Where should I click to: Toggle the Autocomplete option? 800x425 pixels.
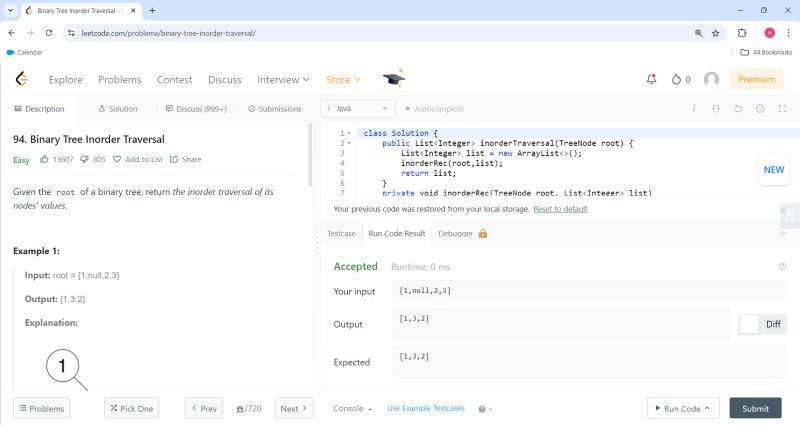coord(434,109)
